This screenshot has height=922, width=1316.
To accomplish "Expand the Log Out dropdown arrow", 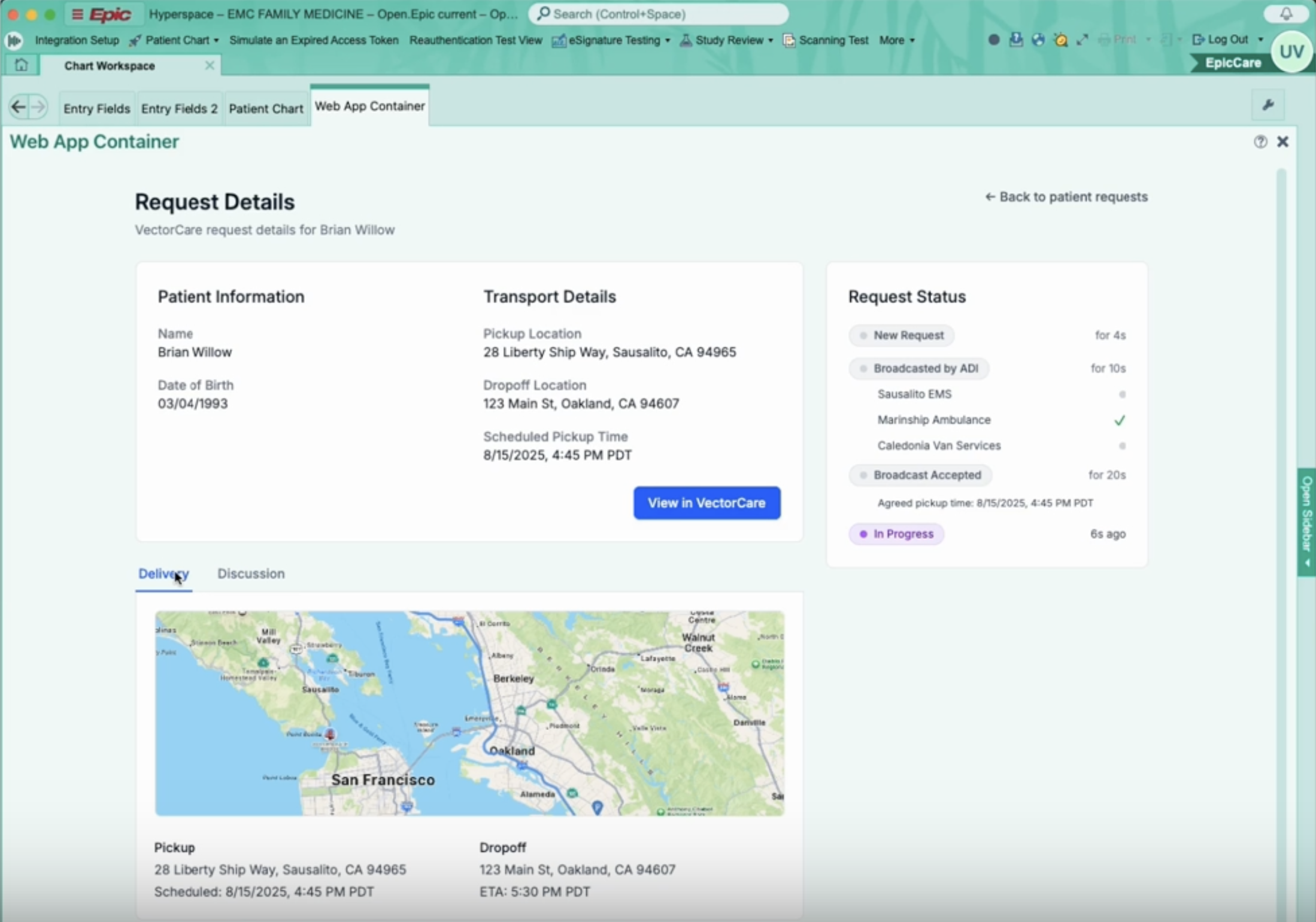I will (1260, 40).
